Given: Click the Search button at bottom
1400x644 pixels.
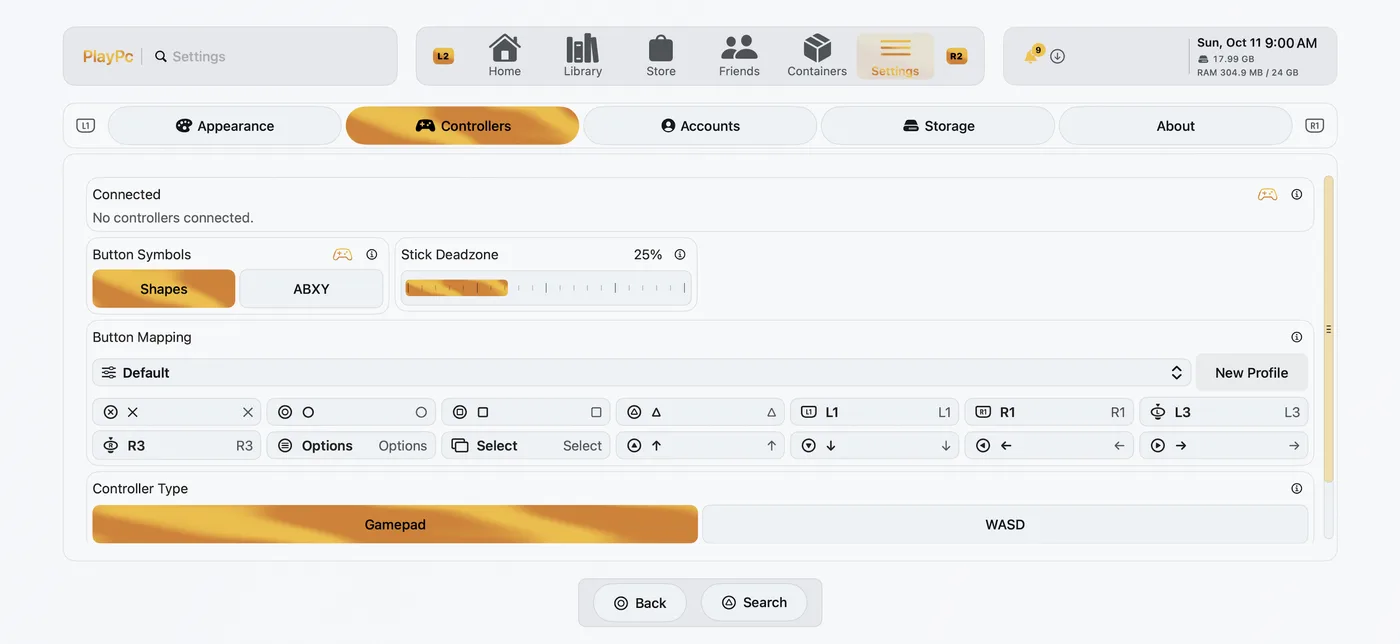Looking at the screenshot, I should click(754, 603).
